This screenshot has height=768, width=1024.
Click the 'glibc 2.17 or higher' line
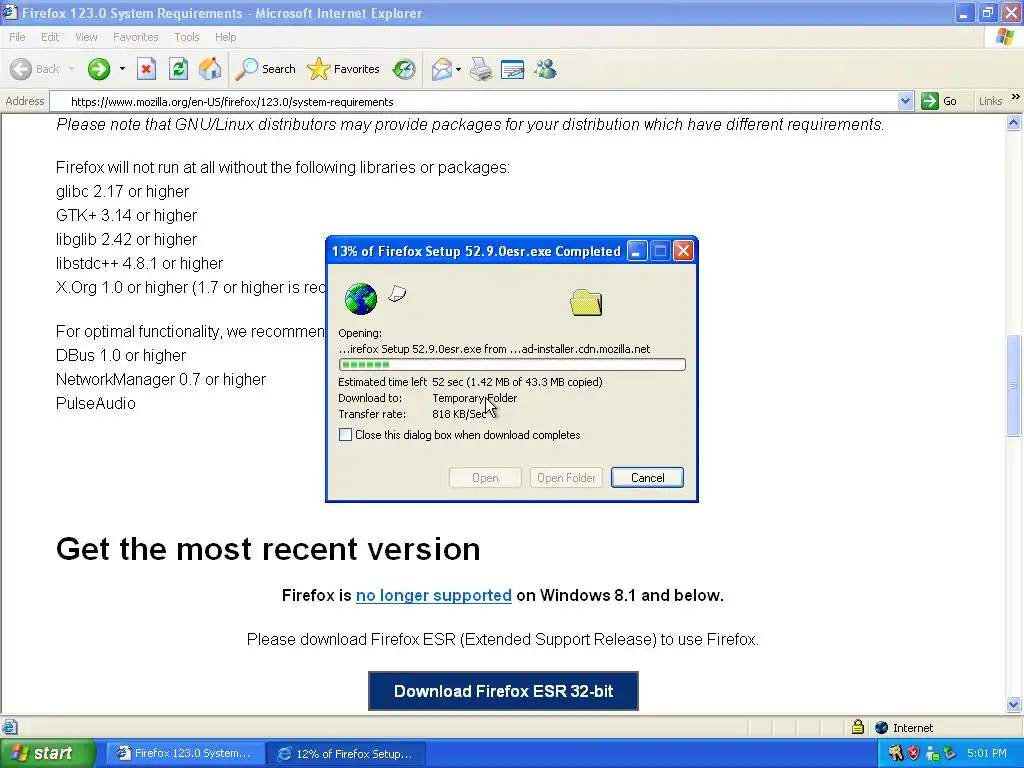point(122,191)
